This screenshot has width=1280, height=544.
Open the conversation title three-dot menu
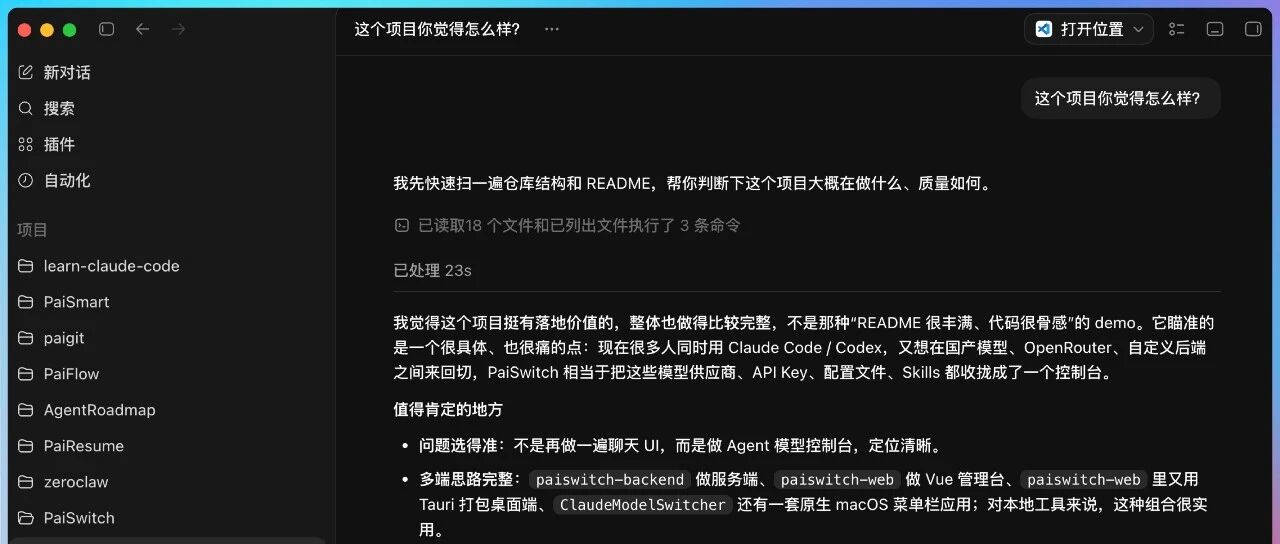pyautogui.click(x=552, y=29)
